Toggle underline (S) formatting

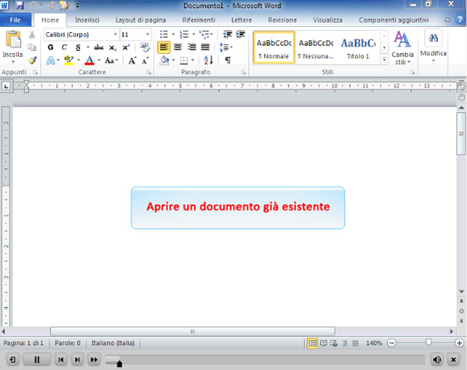pyautogui.click(x=78, y=47)
